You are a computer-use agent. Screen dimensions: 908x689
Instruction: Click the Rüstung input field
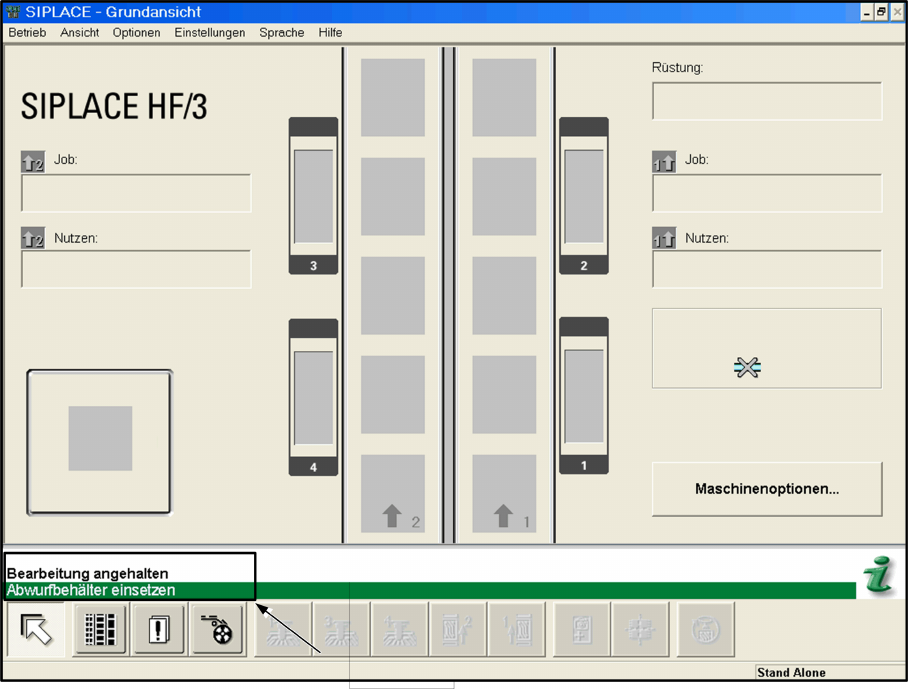point(766,102)
